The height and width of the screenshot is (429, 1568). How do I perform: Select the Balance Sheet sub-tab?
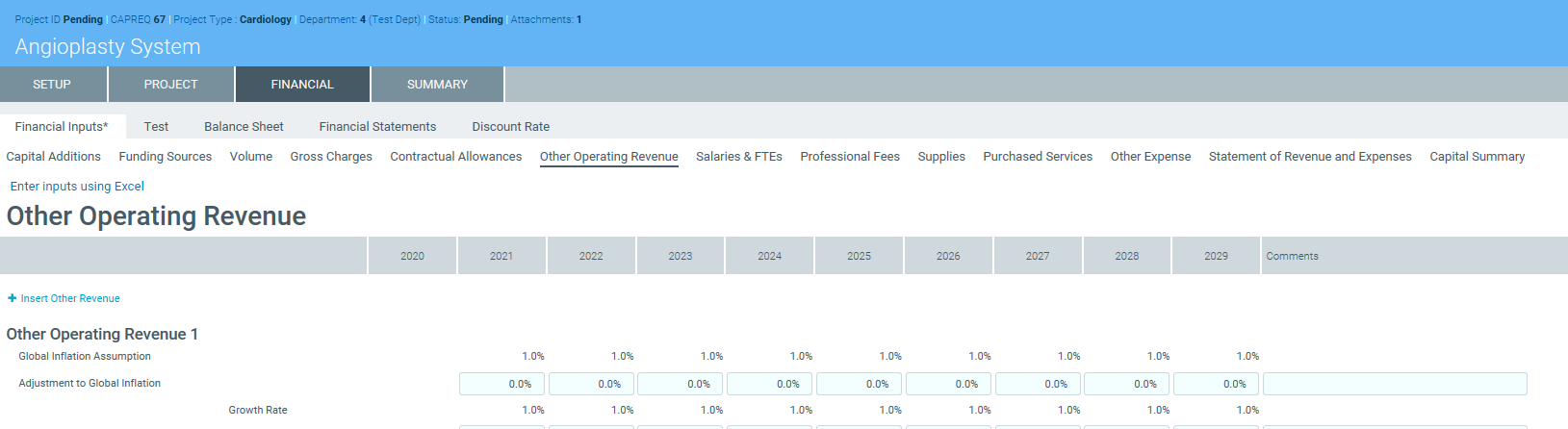[244, 127]
